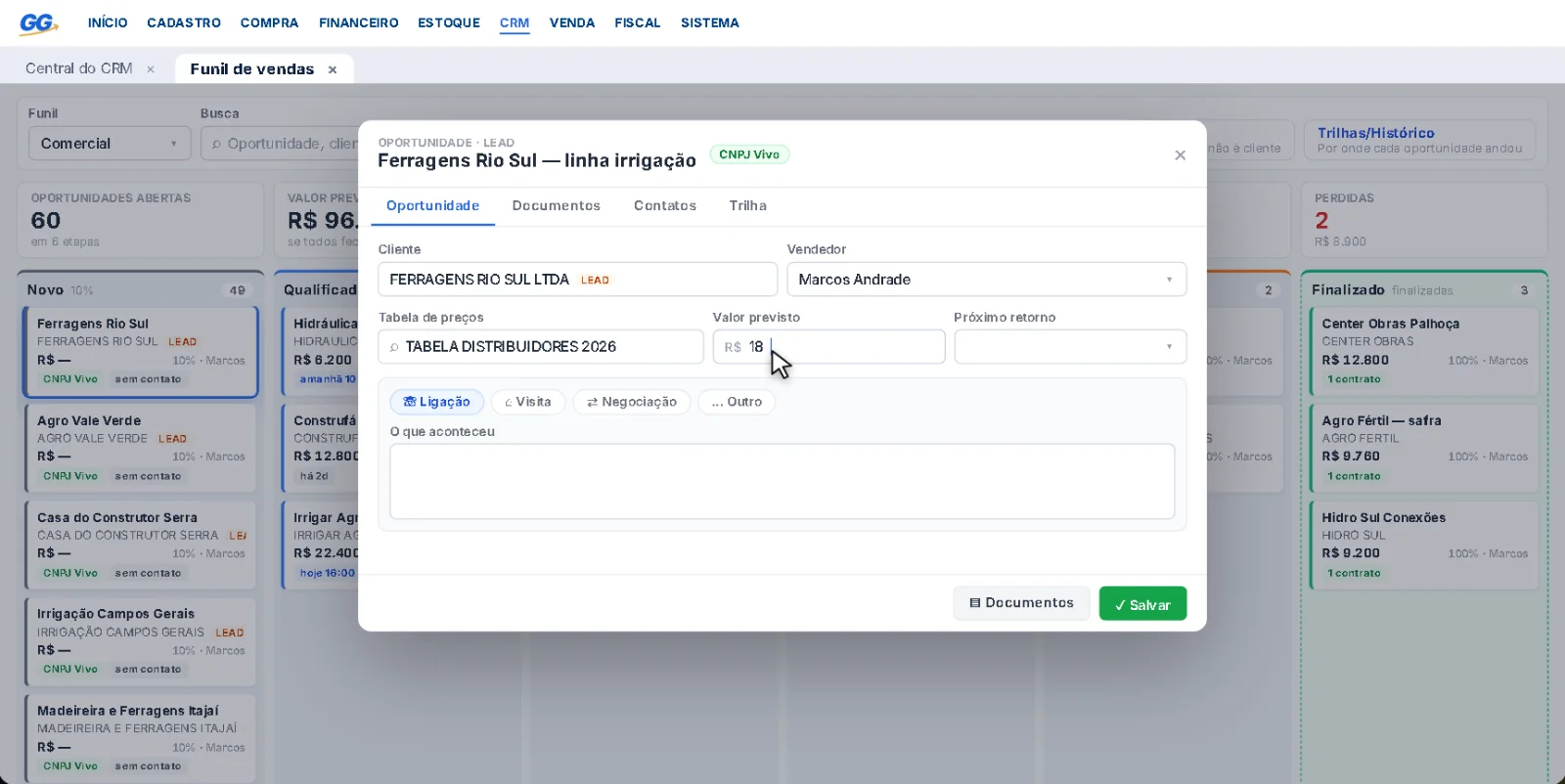
Task: Select the Outro activity type
Action: point(737,402)
